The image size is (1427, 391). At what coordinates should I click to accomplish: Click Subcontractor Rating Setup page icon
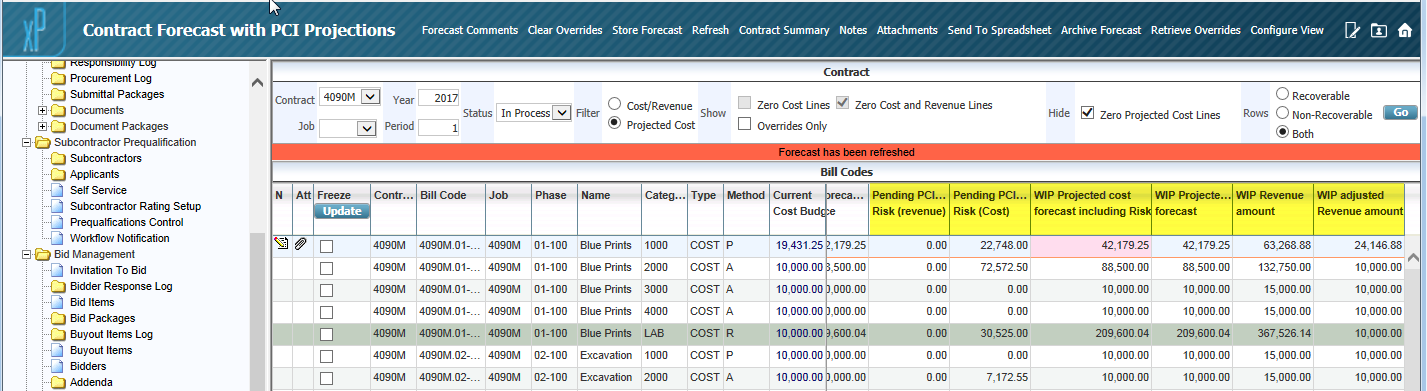tap(58, 206)
